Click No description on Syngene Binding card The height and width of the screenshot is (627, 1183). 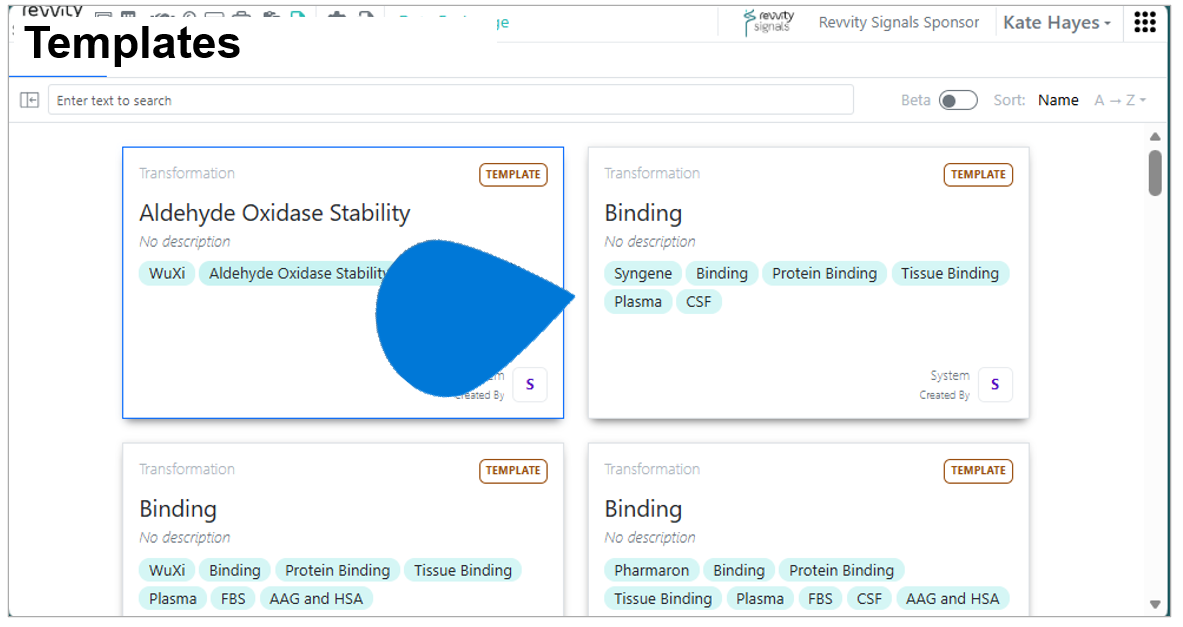(x=650, y=241)
